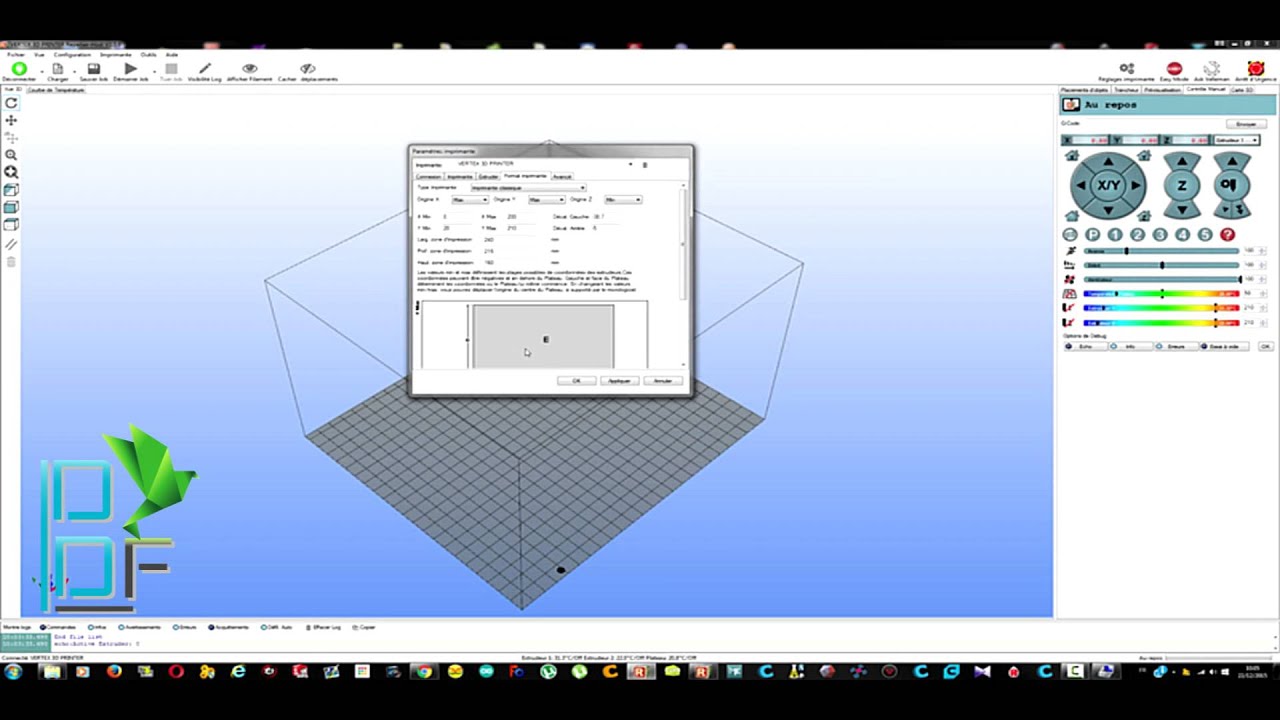Click the red question mark help icon
The width and height of the screenshot is (1280, 720).
(x=1227, y=235)
